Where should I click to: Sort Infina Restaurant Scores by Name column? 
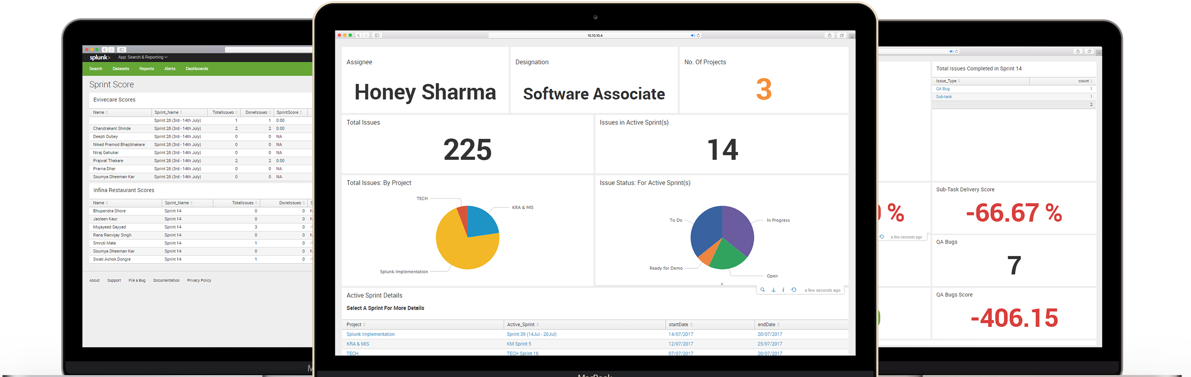[126, 203]
